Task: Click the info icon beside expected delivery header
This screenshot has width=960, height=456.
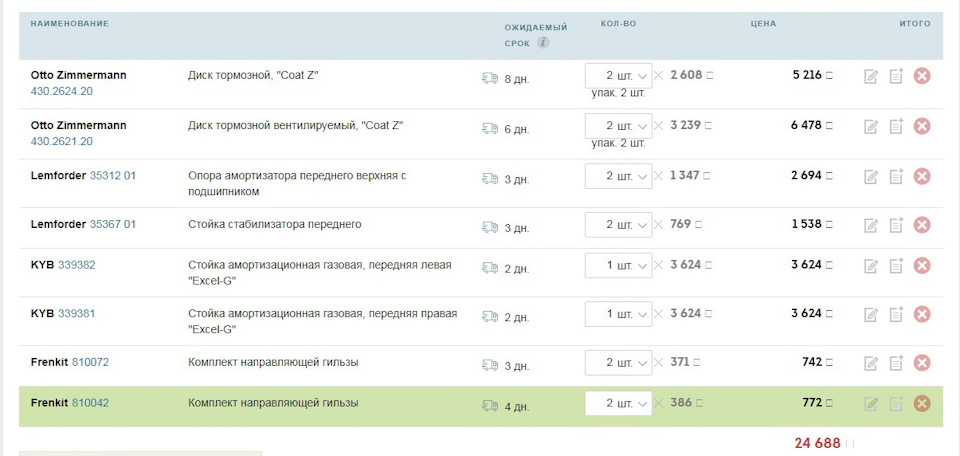Action: pyautogui.click(x=543, y=43)
